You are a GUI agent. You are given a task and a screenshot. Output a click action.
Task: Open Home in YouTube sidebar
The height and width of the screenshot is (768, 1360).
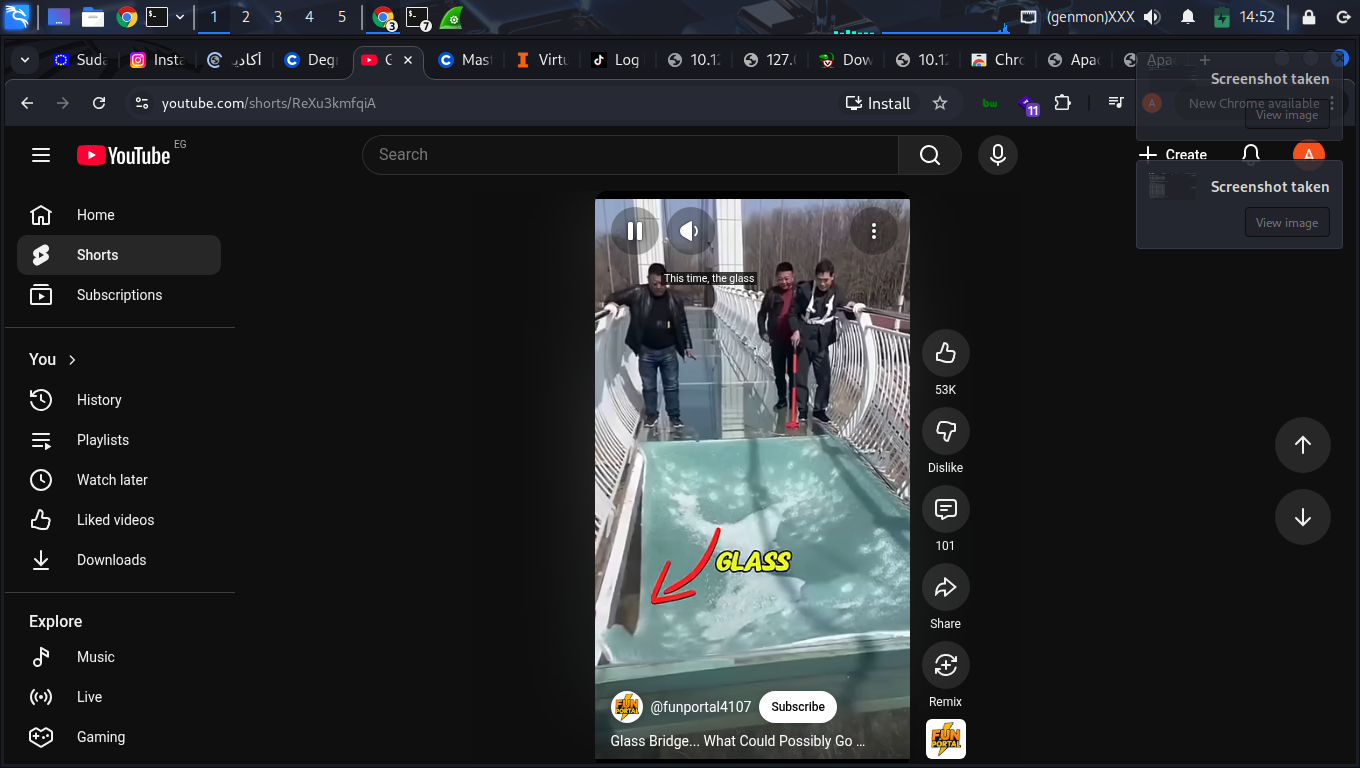[119, 215]
